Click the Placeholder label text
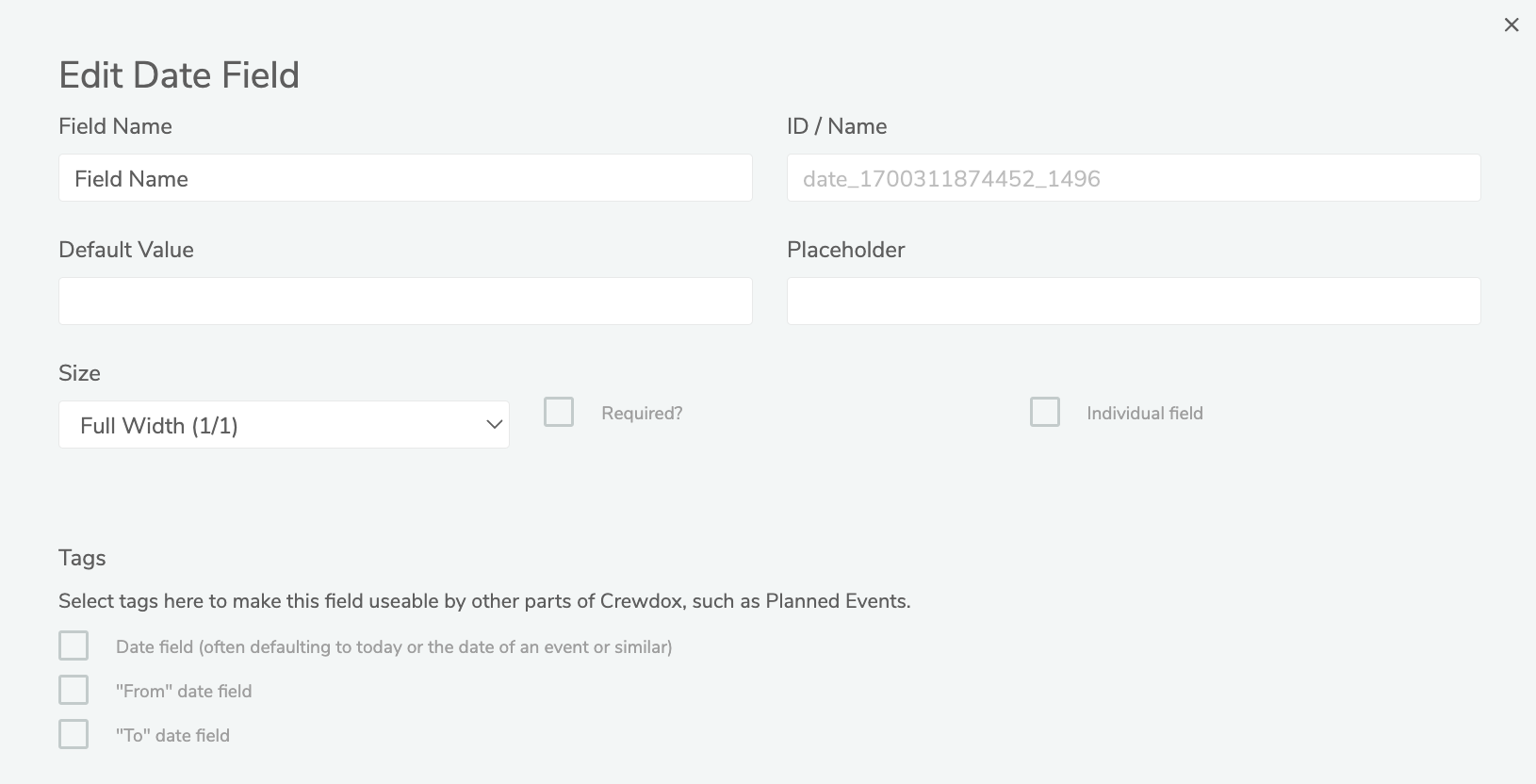This screenshot has height=784, width=1536. pos(845,250)
